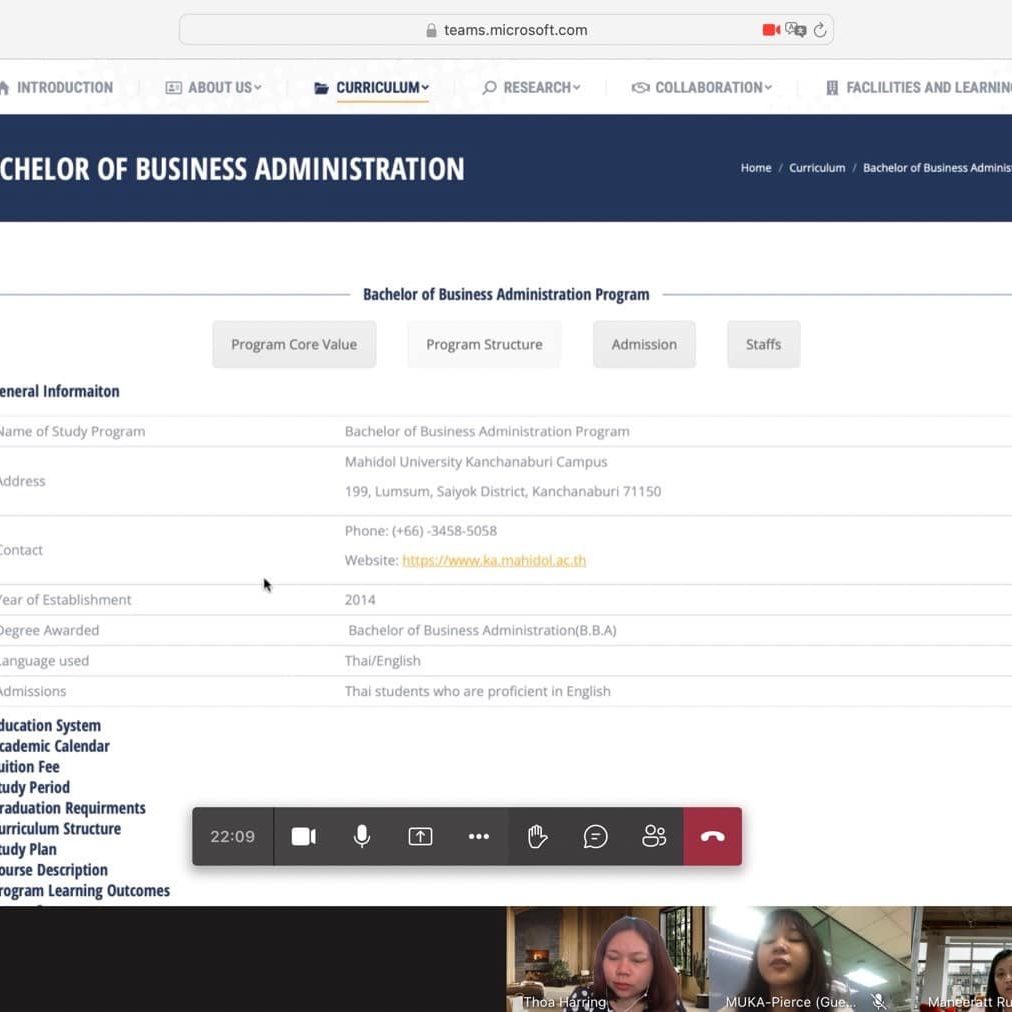Expand the Research dropdown menu
This screenshot has height=1012, width=1012.
click(x=531, y=88)
